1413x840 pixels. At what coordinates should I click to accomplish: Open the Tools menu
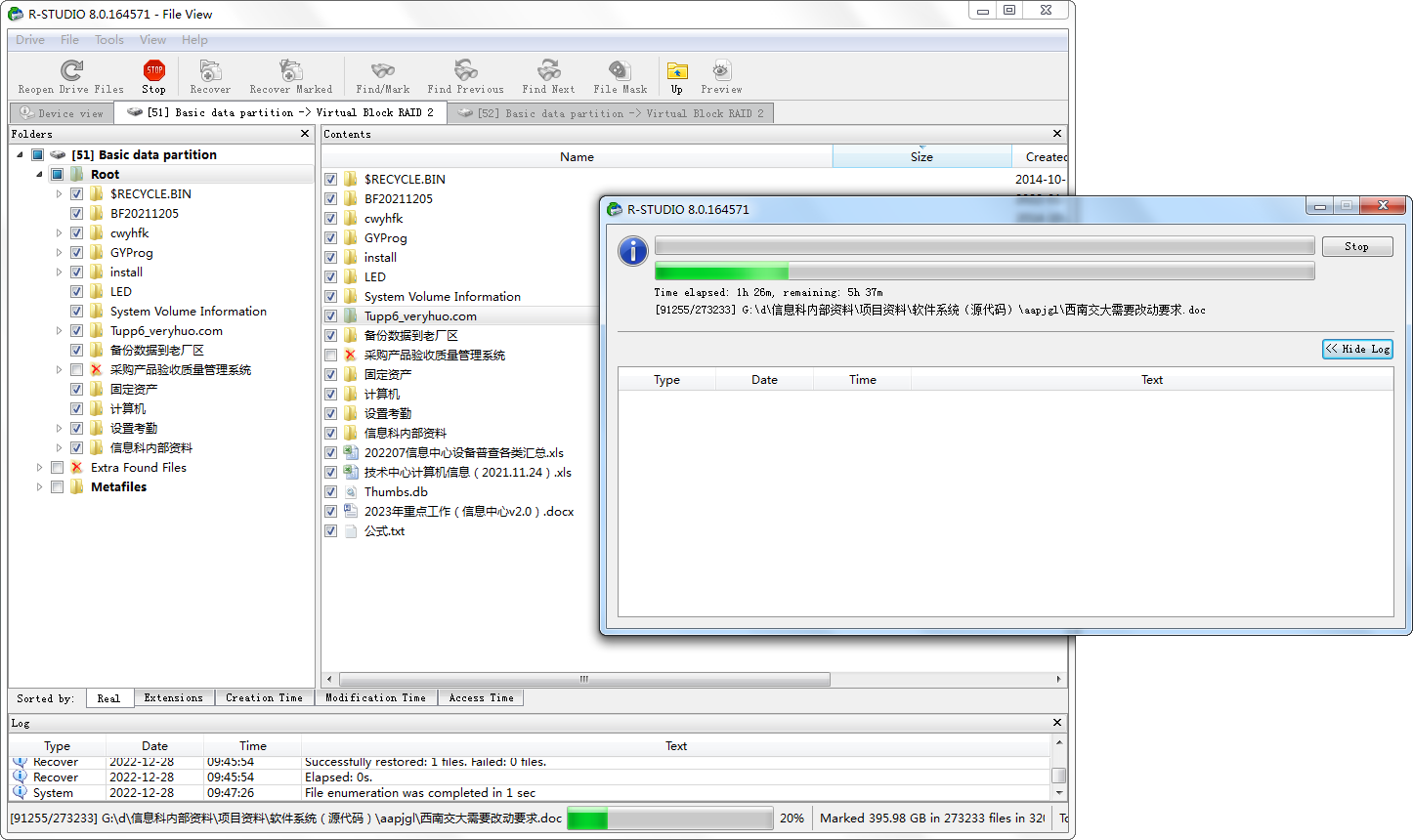[x=109, y=40]
